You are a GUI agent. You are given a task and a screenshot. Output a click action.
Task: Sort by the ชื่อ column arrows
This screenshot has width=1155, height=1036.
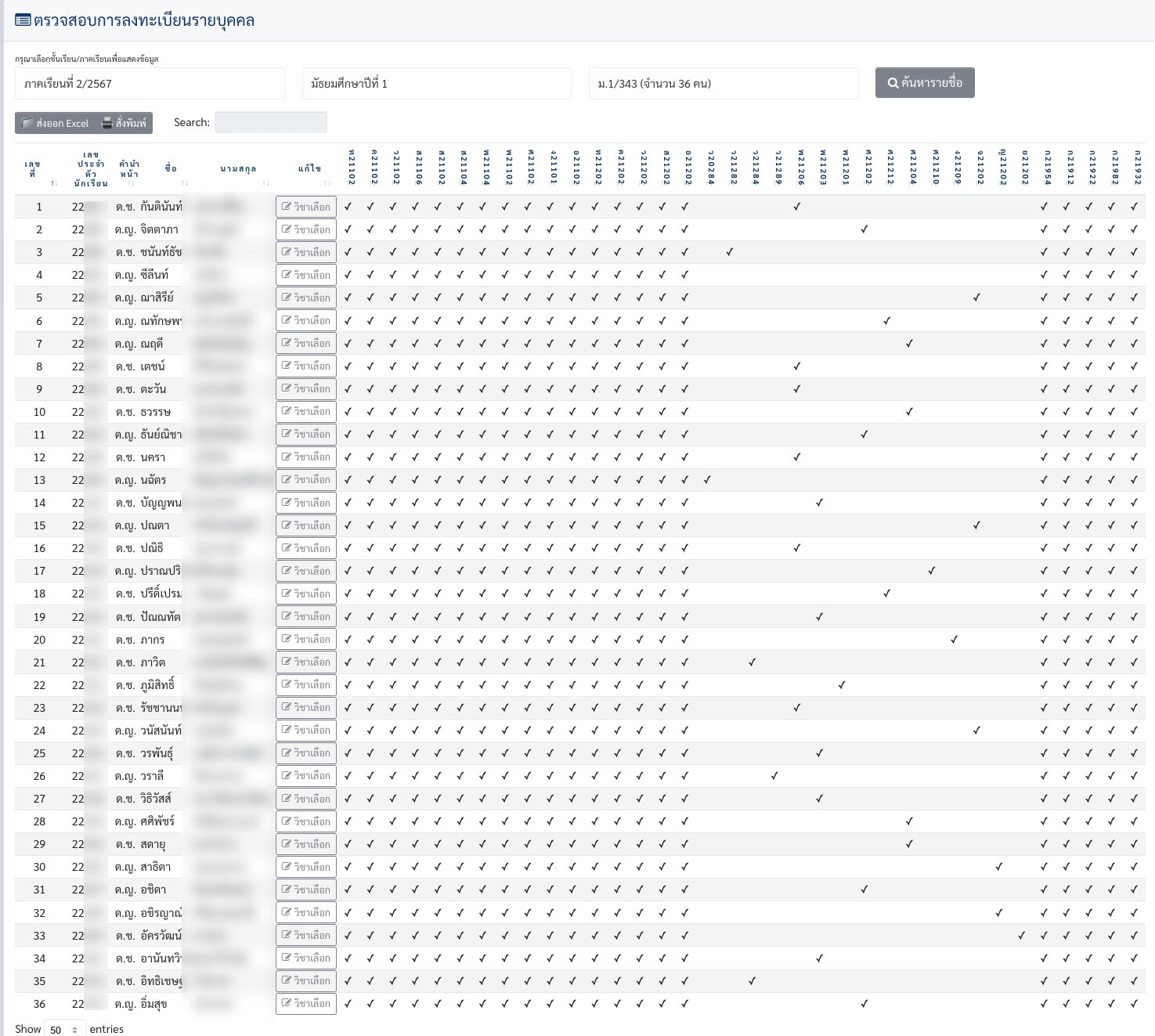pos(185,183)
